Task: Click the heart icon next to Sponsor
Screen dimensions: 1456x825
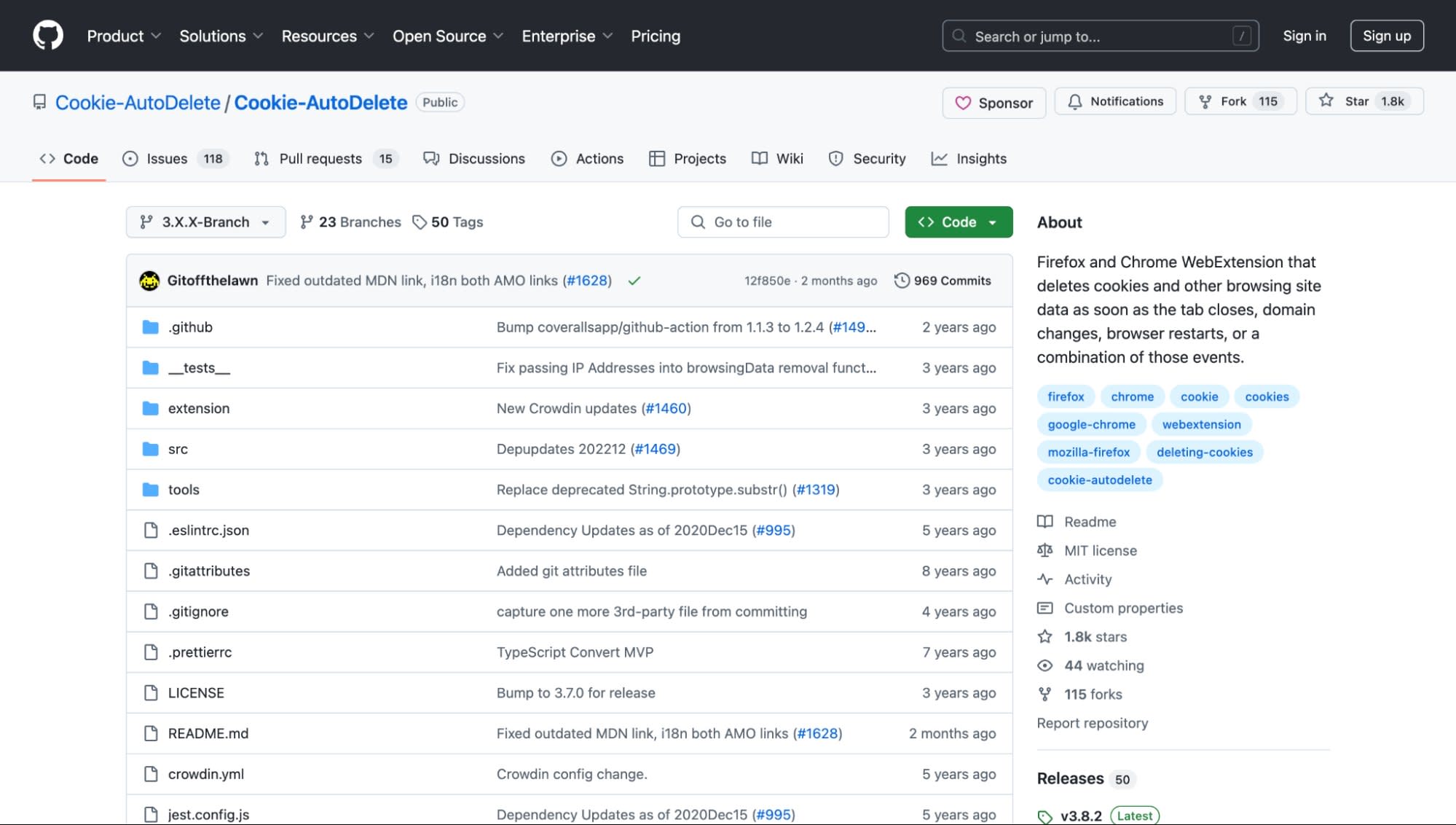Action: coord(964,103)
